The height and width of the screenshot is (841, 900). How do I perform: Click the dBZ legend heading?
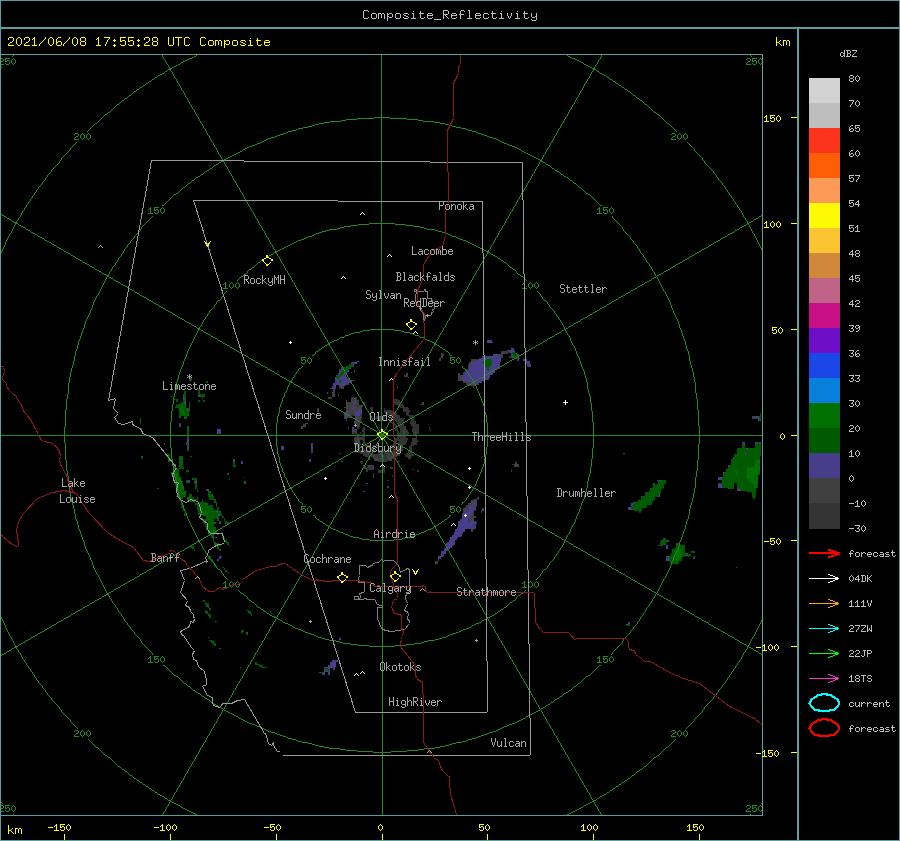(848, 54)
